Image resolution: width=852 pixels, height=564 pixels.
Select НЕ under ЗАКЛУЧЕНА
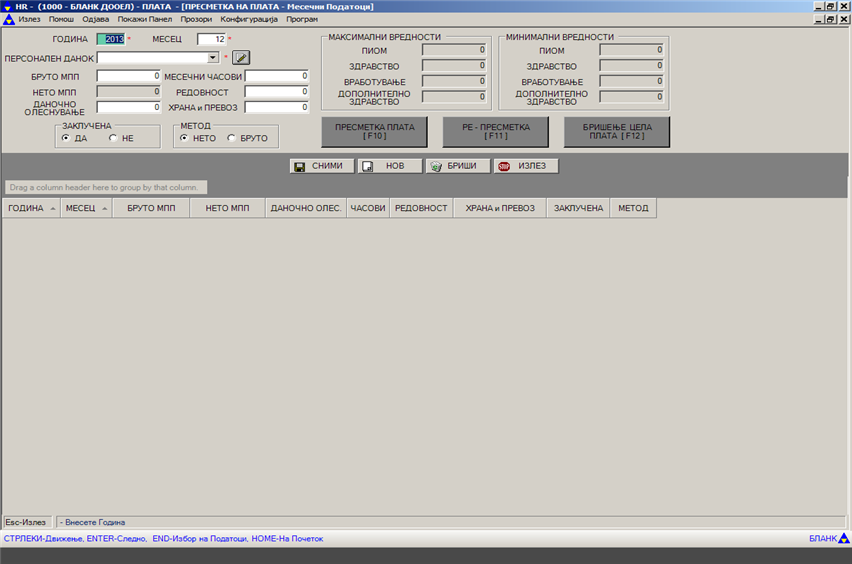114,138
